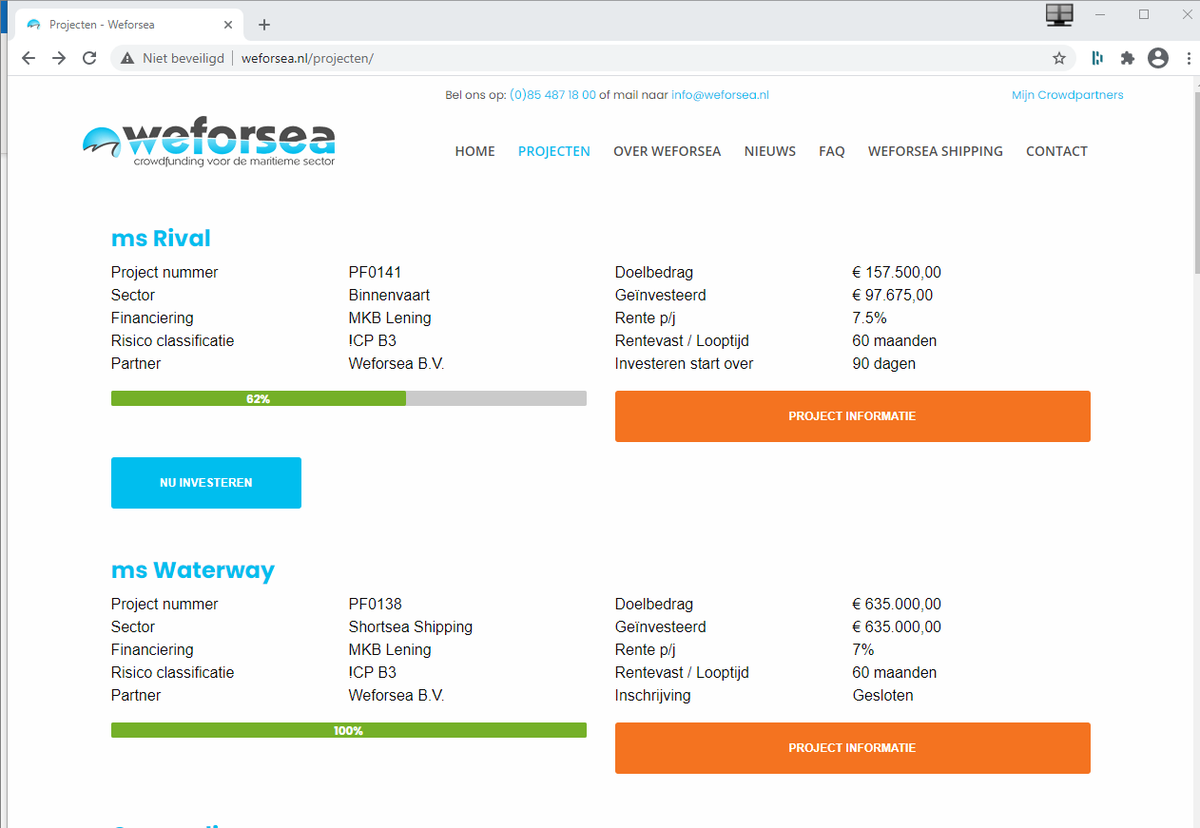The image size is (1200, 828).
Task: Click the phone number (0)85 487 18 00
Action: 553,95
